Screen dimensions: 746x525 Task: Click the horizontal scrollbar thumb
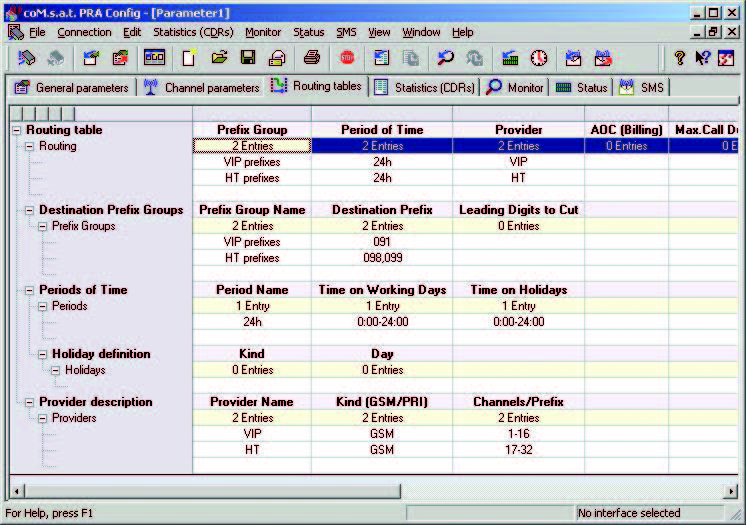[213, 491]
